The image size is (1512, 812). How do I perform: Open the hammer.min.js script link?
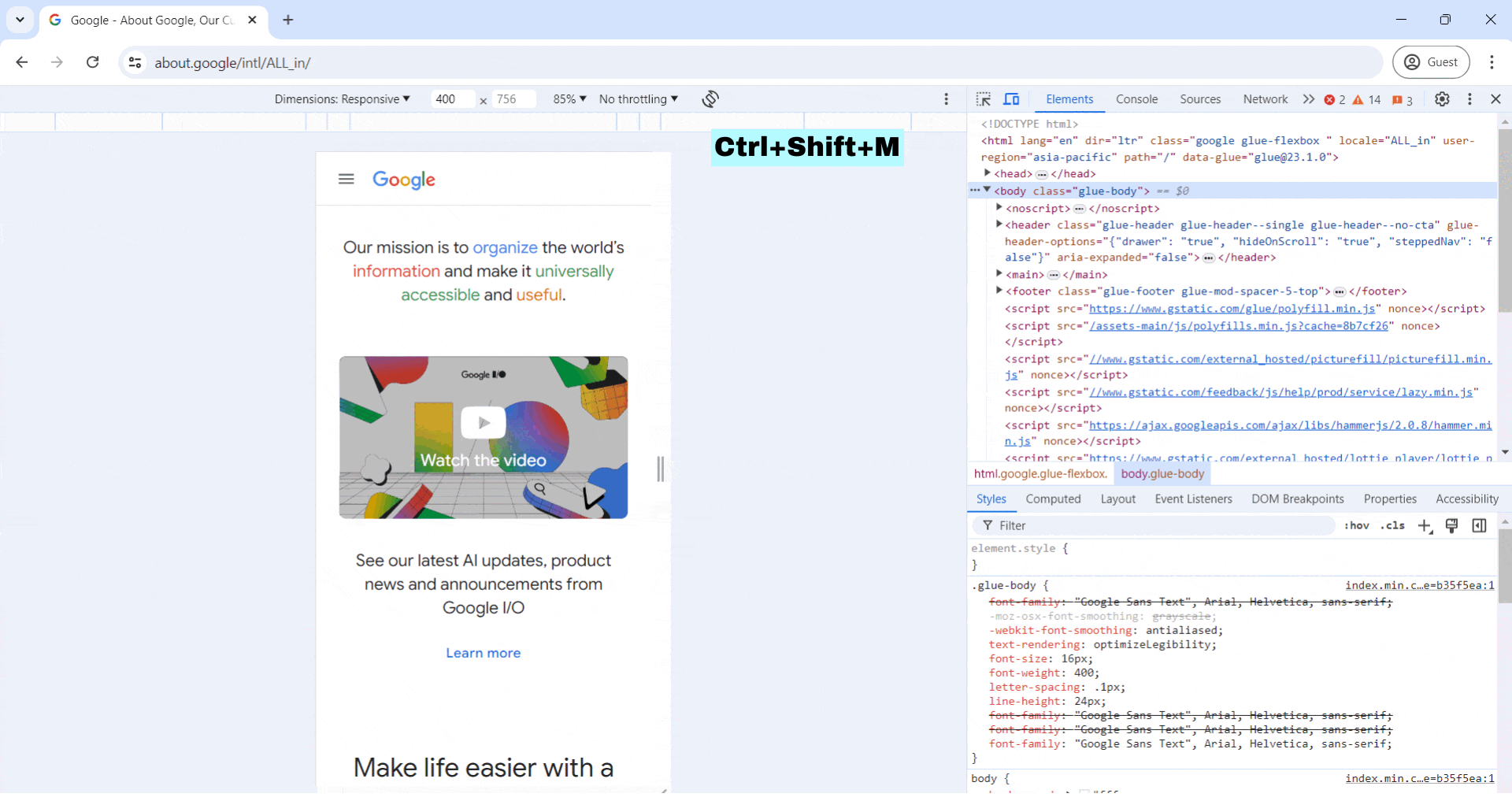1290,425
